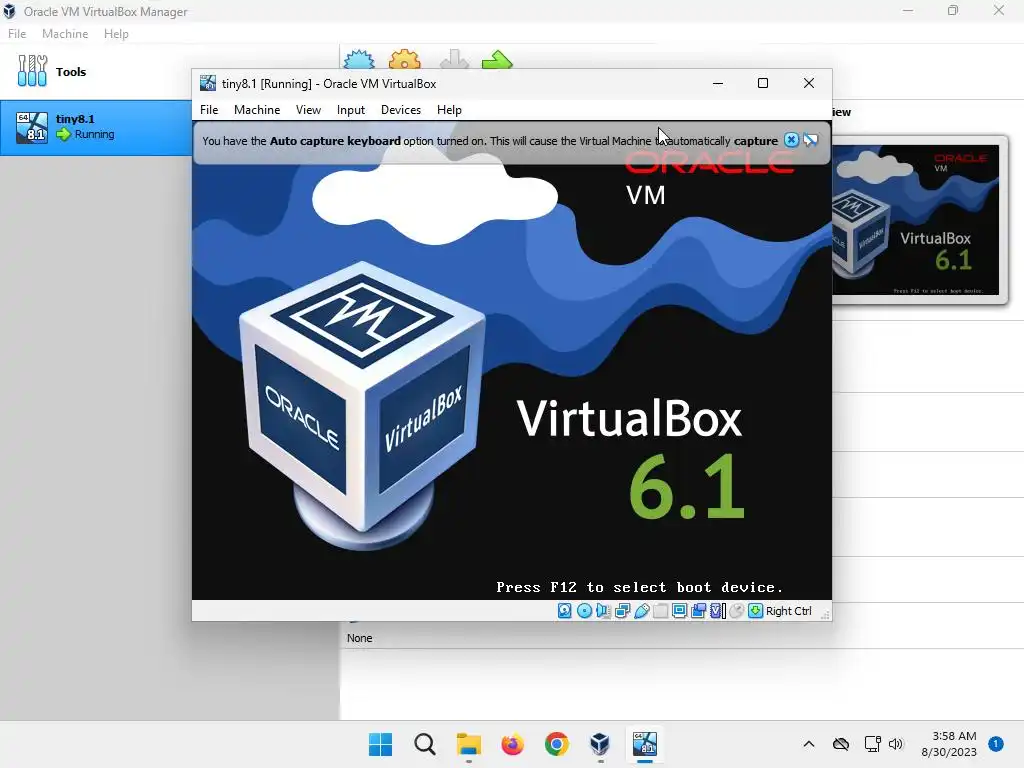Open the Machine menu in tiny8.1 VM window

coord(257,110)
